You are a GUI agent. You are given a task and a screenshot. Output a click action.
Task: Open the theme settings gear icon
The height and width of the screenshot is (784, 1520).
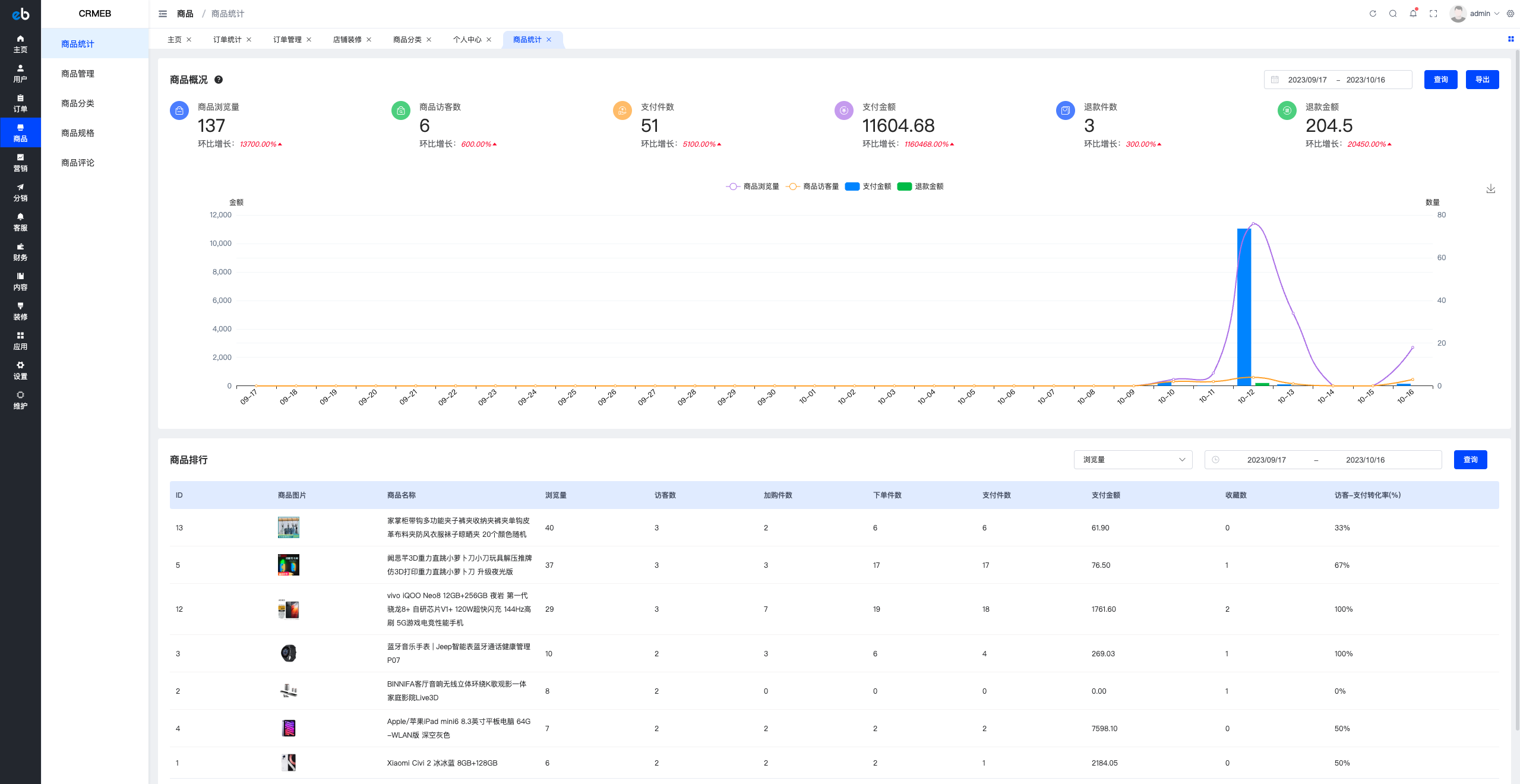click(1510, 14)
